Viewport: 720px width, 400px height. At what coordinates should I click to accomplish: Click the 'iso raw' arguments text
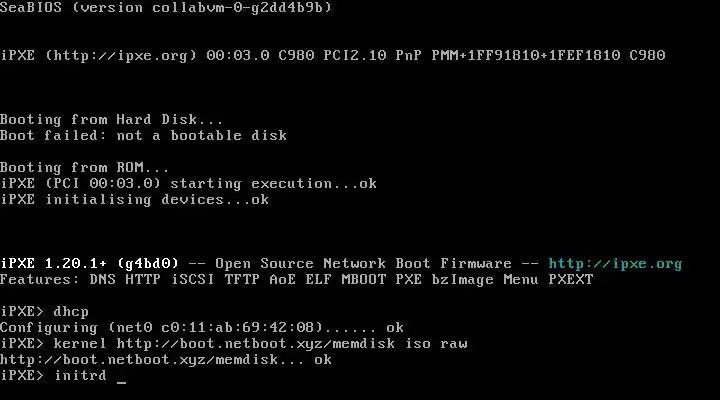(436, 344)
